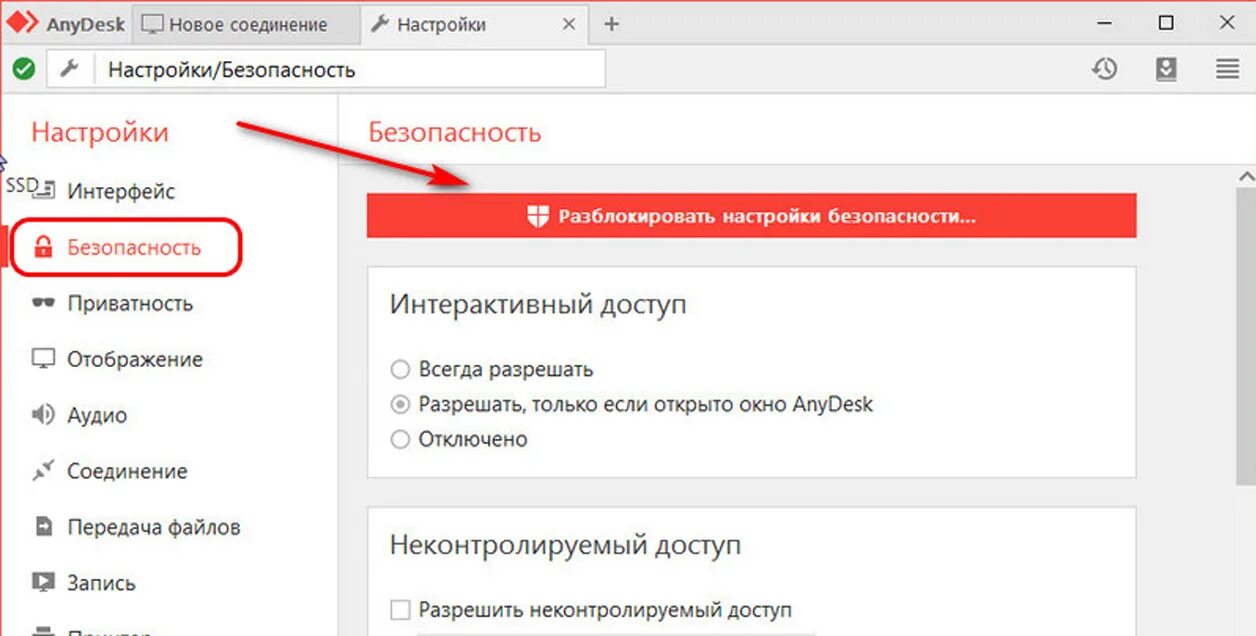Open a new tab with plus button

coord(612,25)
